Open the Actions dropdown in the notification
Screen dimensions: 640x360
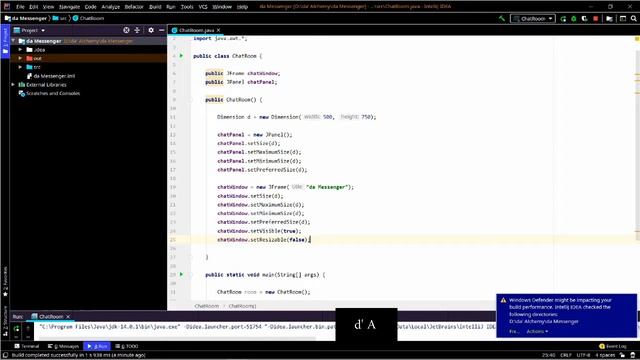[537, 331]
